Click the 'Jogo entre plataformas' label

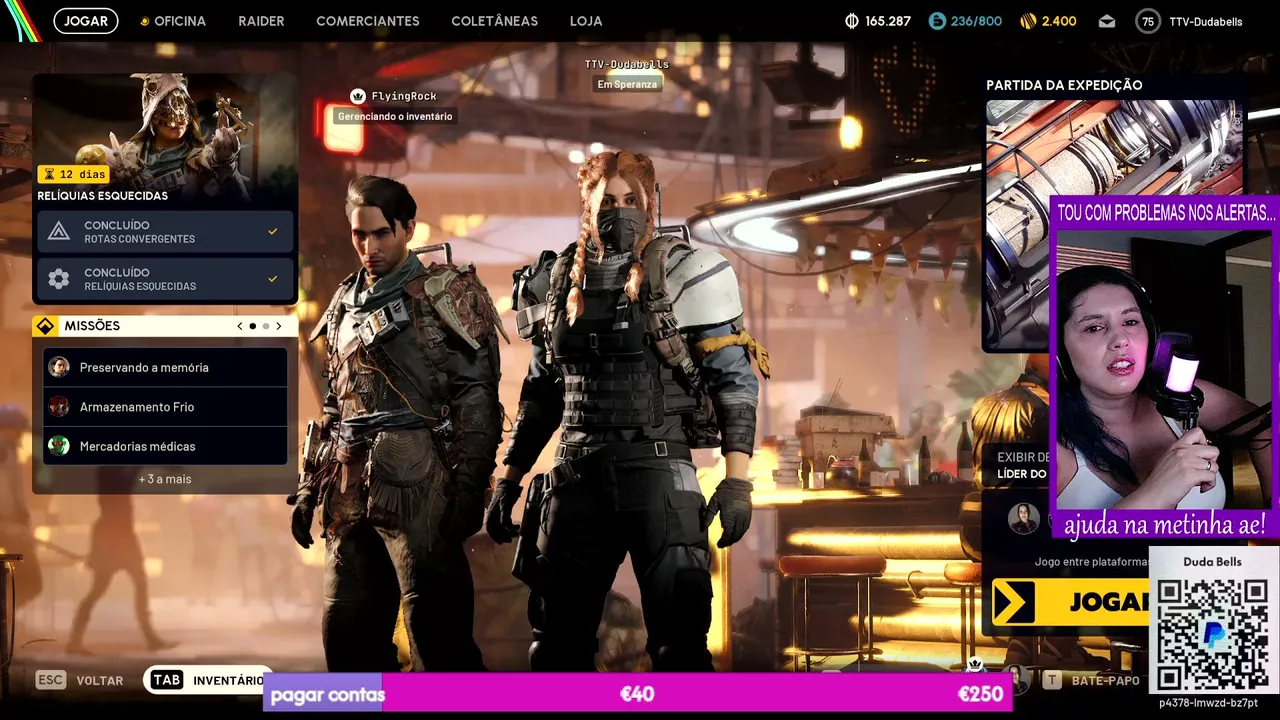point(1091,562)
